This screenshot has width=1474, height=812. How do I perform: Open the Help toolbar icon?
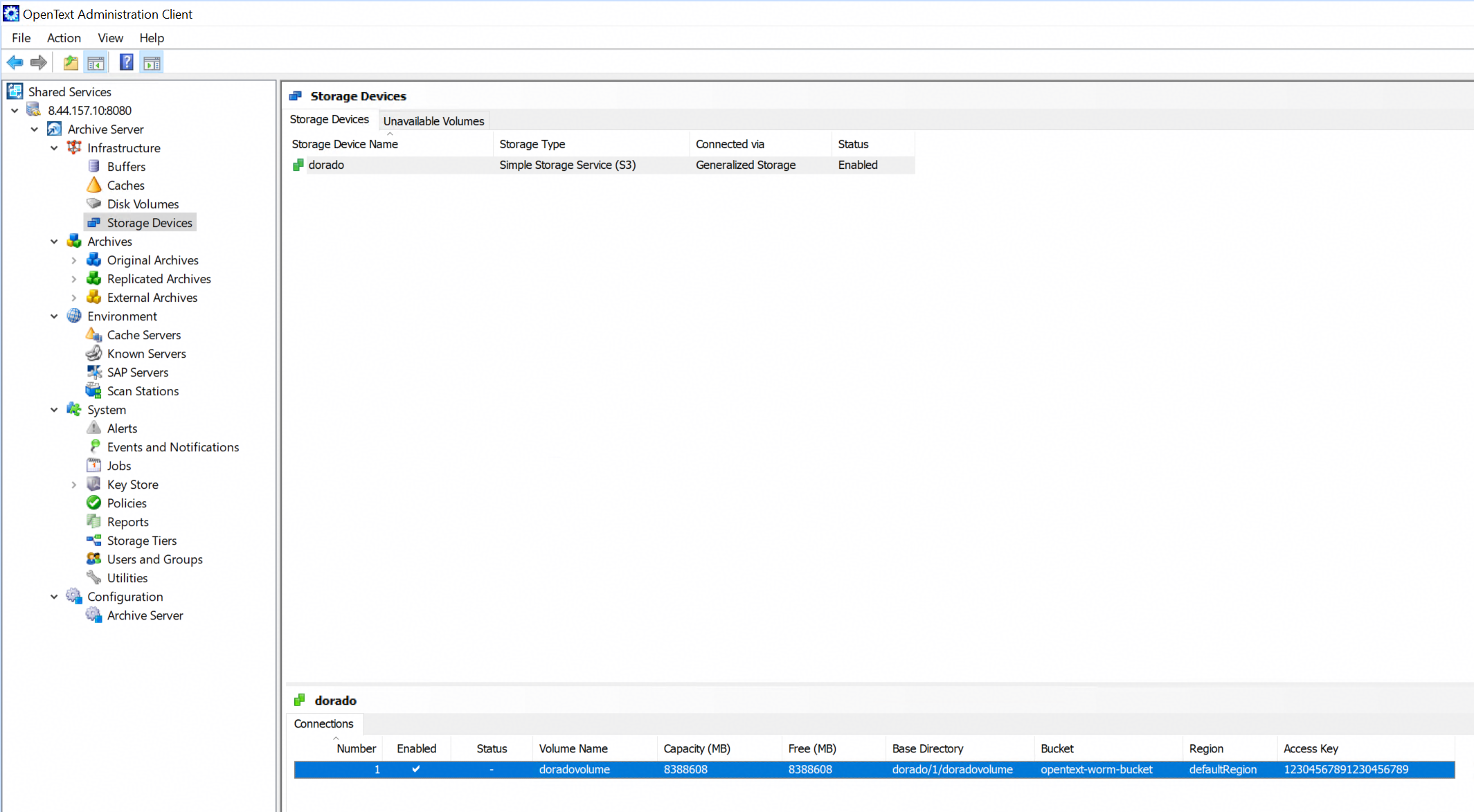pyautogui.click(x=126, y=62)
